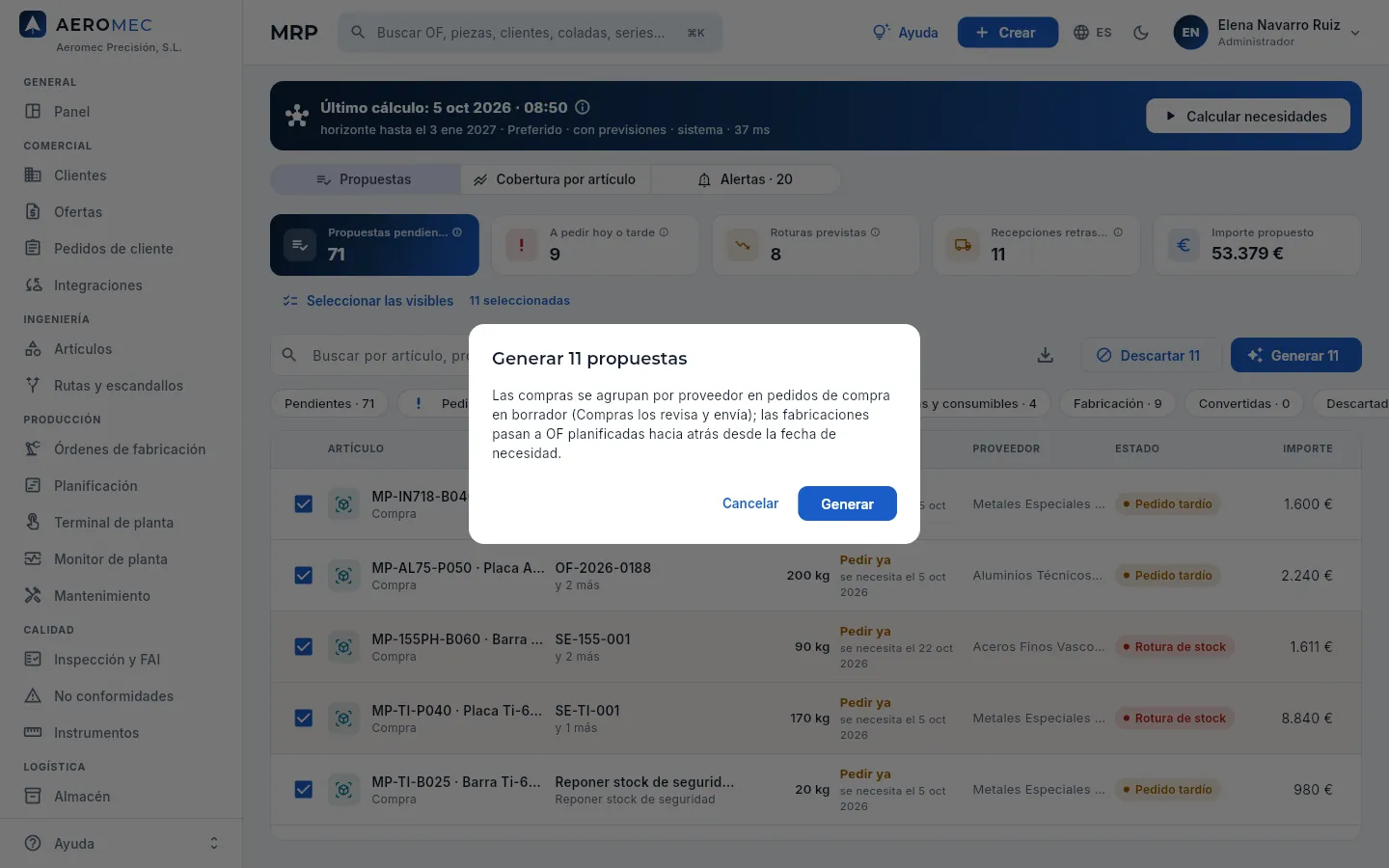Click the Descartar 11 button

coord(1150,355)
